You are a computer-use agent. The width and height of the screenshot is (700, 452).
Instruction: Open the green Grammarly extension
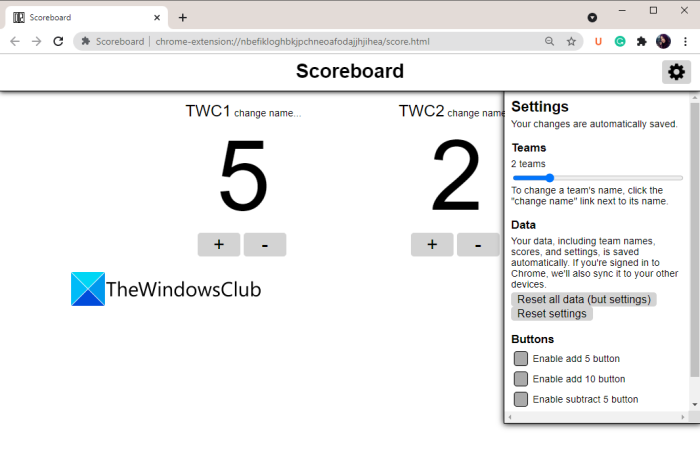[620, 42]
